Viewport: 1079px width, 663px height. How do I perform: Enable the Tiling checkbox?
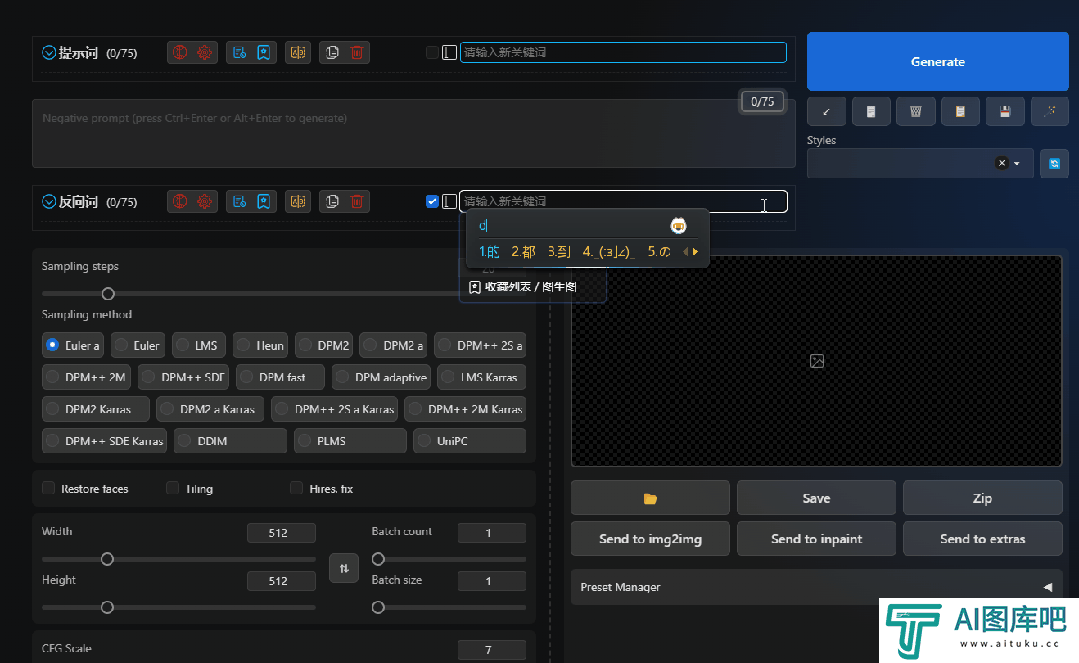(173, 488)
